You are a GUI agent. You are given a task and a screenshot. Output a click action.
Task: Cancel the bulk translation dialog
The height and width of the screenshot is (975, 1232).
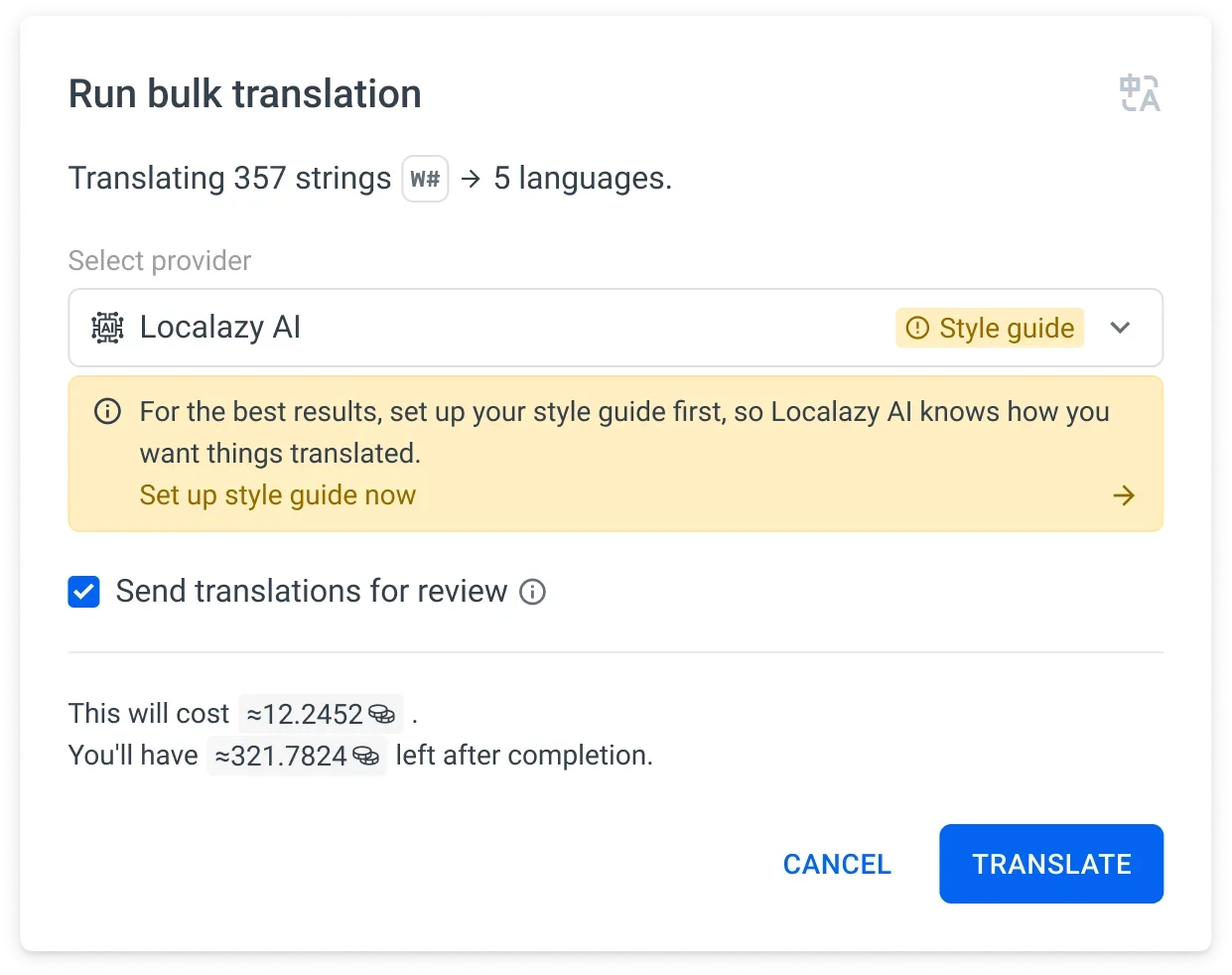[x=837, y=864]
